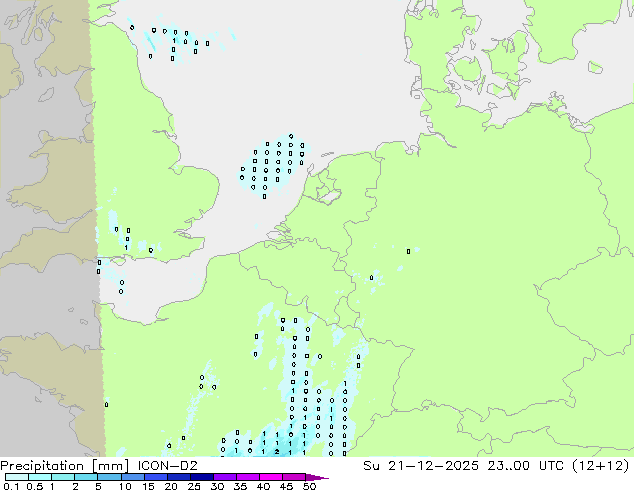The width and height of the screenshot is (634, 490).
Task: Click the '23..00 UTC' time label
Action: click(527, 466)
